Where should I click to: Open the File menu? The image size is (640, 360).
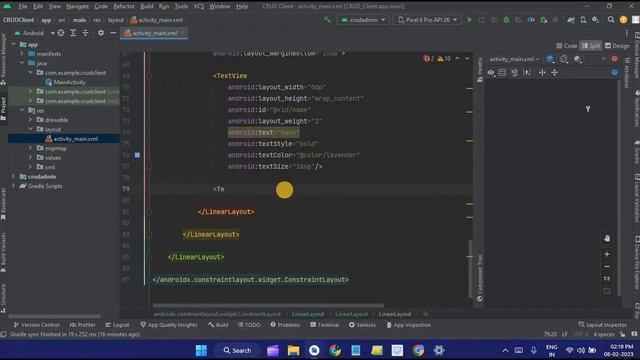[x=23, y=6]
